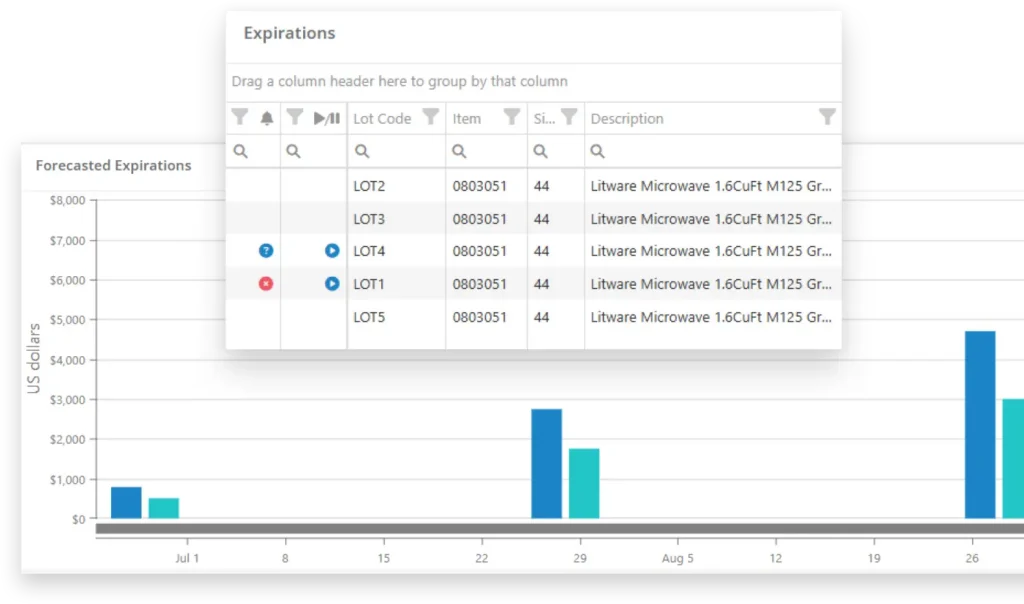Click the tall dark blue bar near the 26 tick
The height and width of the screenshot is (604, 1024).
[980, 424]
